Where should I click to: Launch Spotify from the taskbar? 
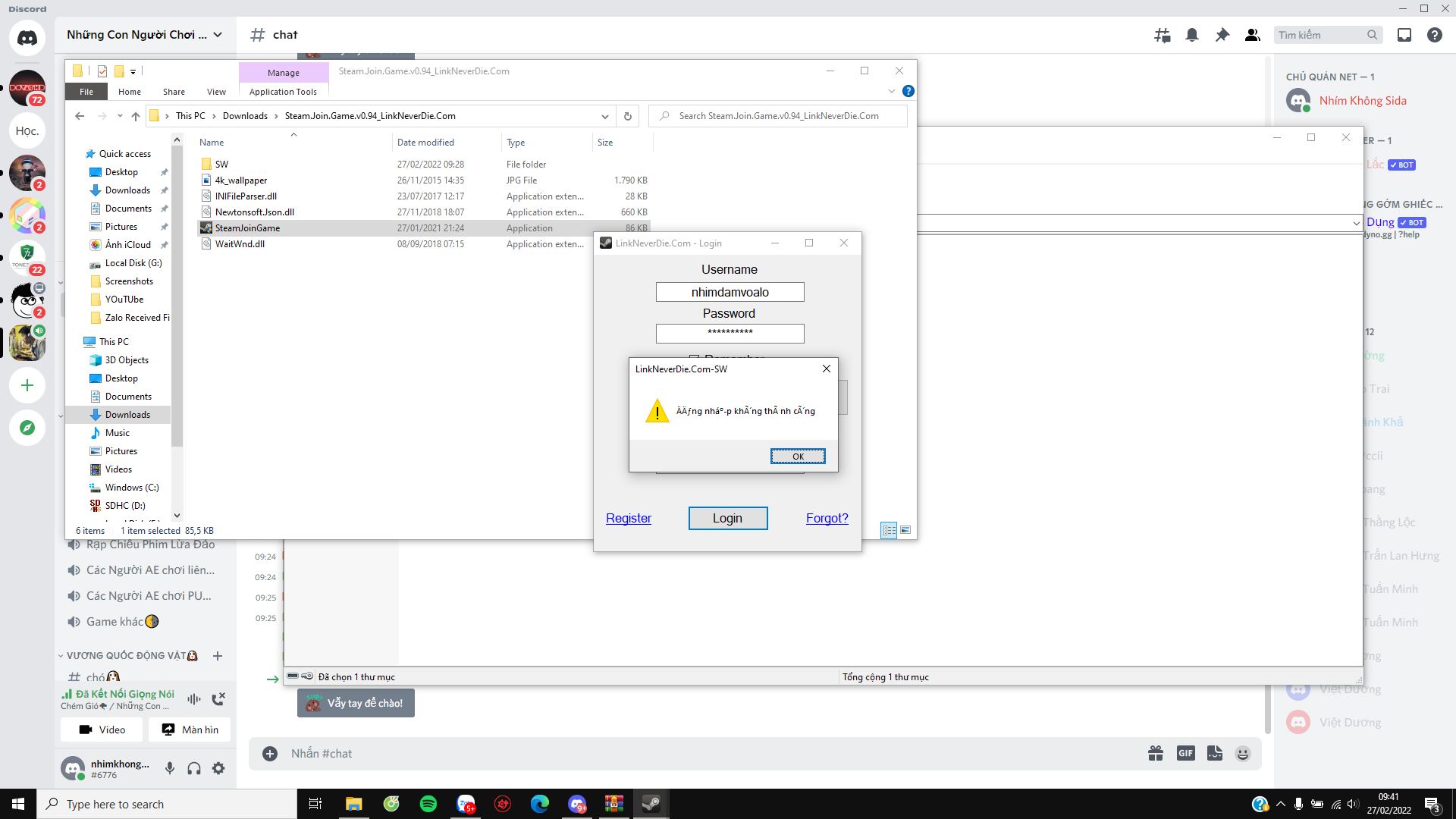(x=428, y=804)
